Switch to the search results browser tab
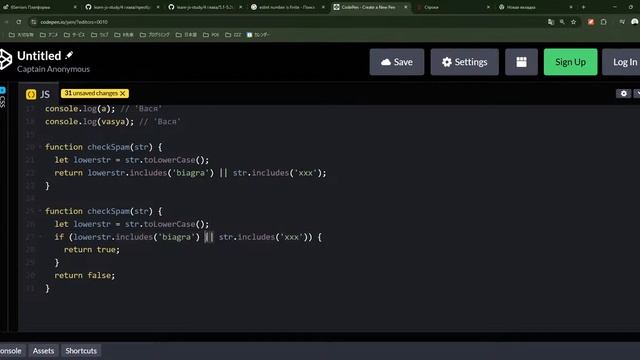The width and height of the screenshot is (640, 360). tap(287, 7)
